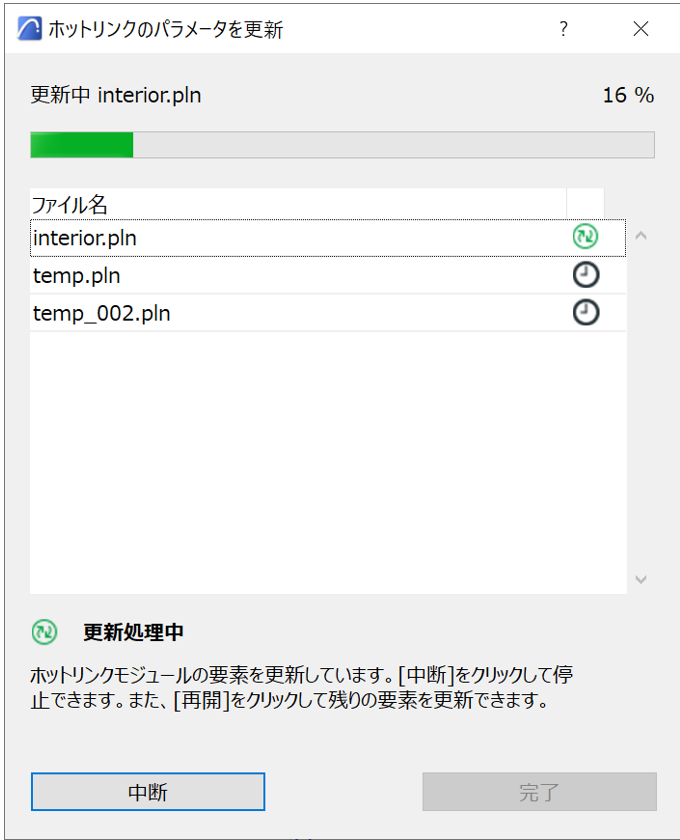Click the disabled 完了 button
Image resolution: width=680 pixels, height=840 pixels.
[x=539, y=792]
